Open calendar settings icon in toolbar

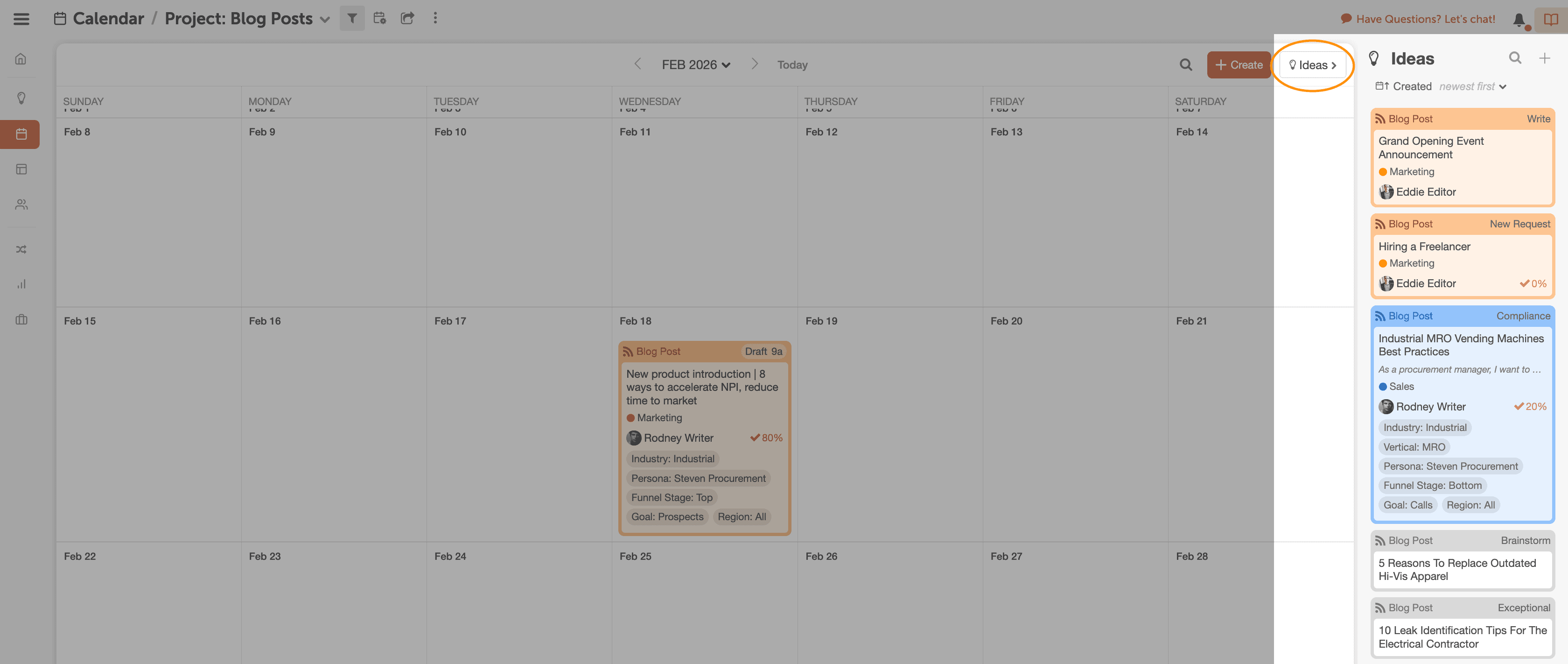380,18
